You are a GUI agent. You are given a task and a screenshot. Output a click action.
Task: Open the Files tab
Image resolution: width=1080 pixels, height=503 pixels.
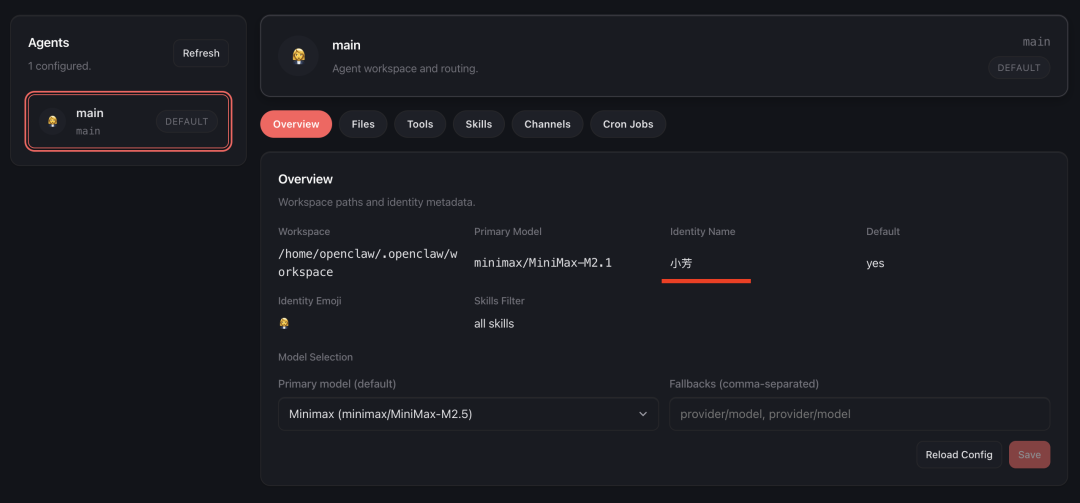point(363,124)
